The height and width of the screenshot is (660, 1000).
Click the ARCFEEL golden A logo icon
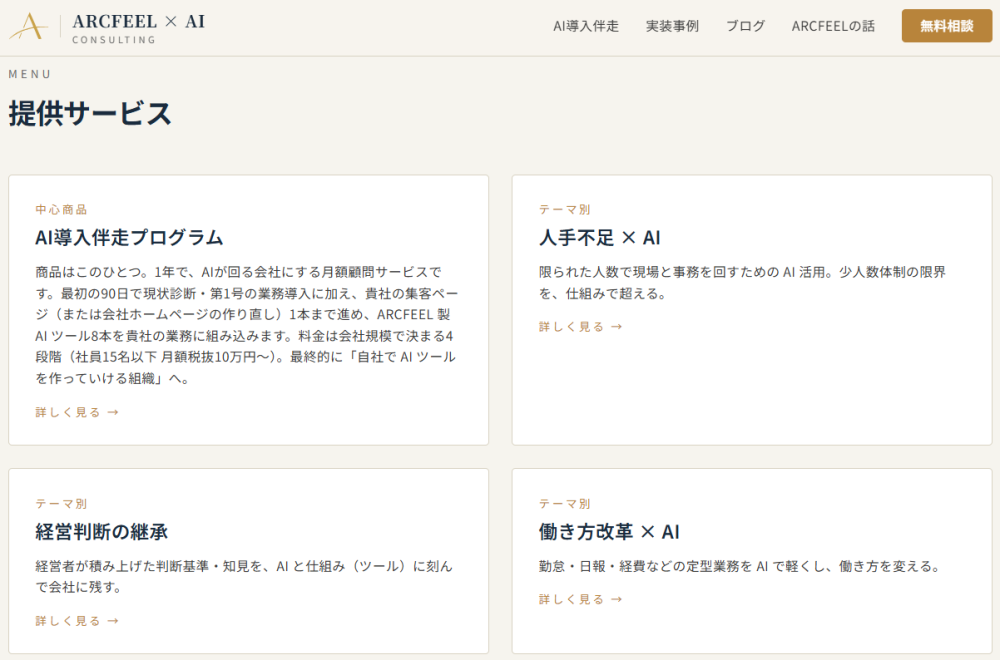(x=29, y=27)
